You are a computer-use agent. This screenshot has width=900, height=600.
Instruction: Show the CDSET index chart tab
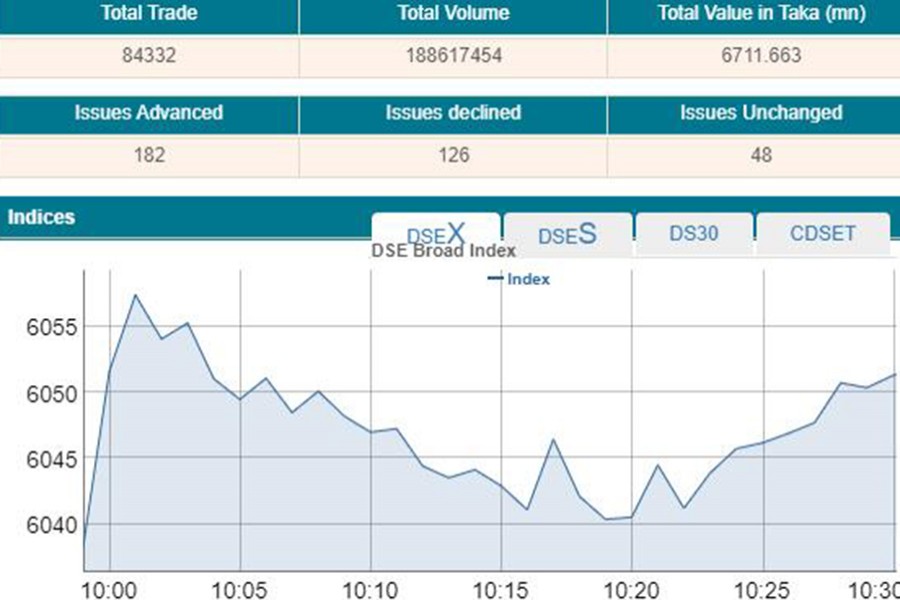coord(822,234)
